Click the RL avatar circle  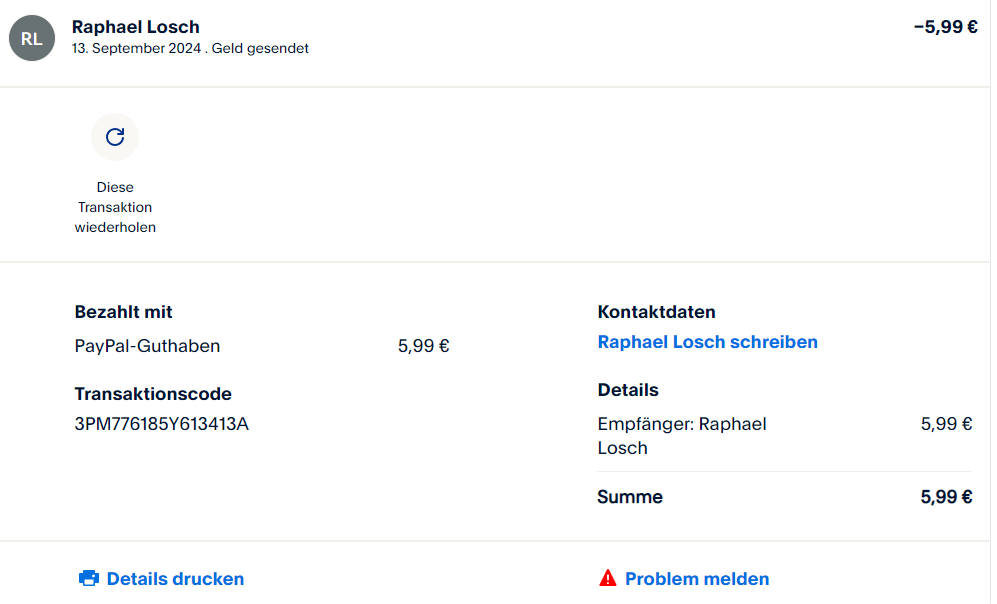coord(32,38)
